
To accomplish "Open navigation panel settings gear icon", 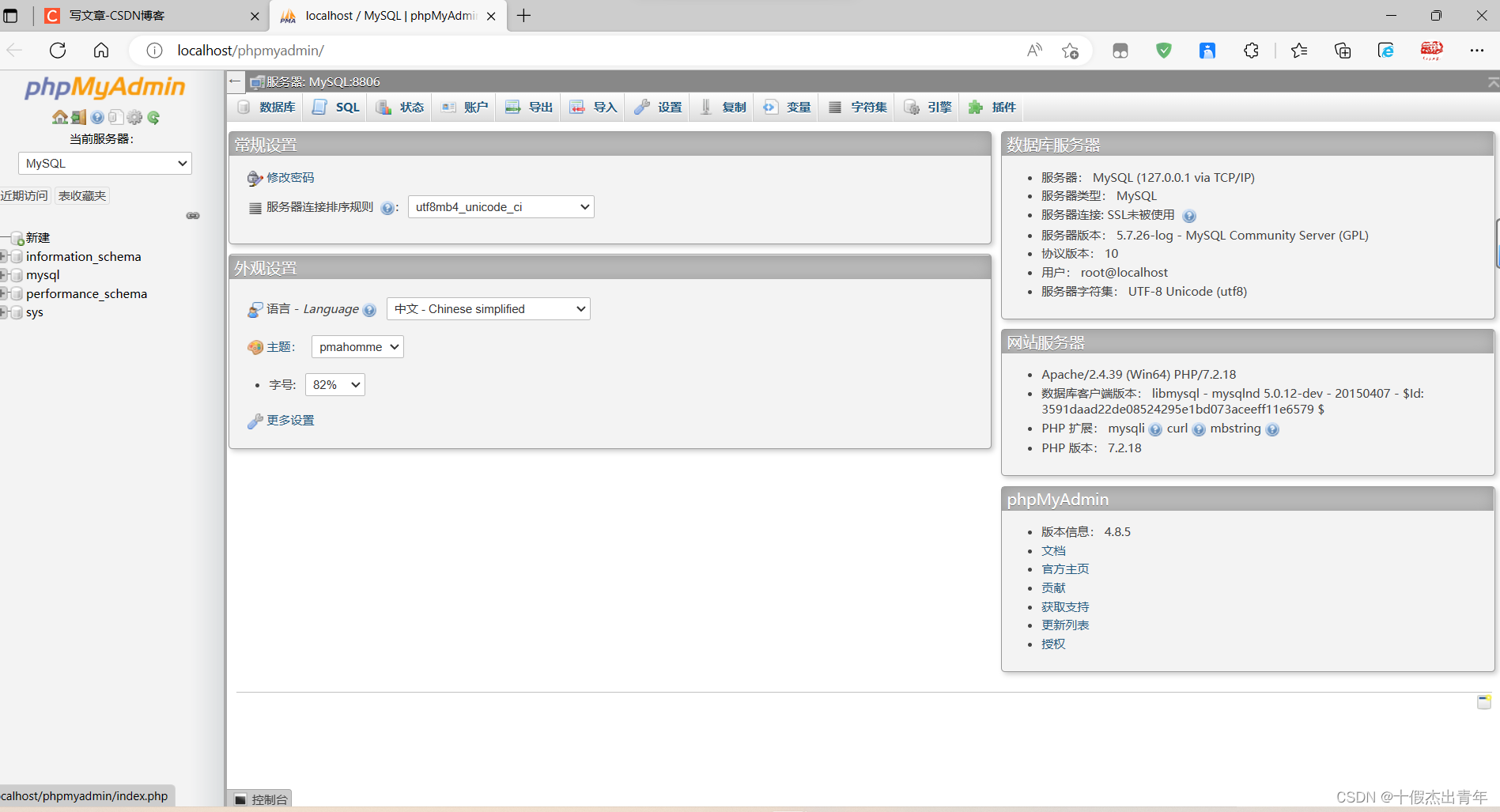I will (x=134, y=118).
